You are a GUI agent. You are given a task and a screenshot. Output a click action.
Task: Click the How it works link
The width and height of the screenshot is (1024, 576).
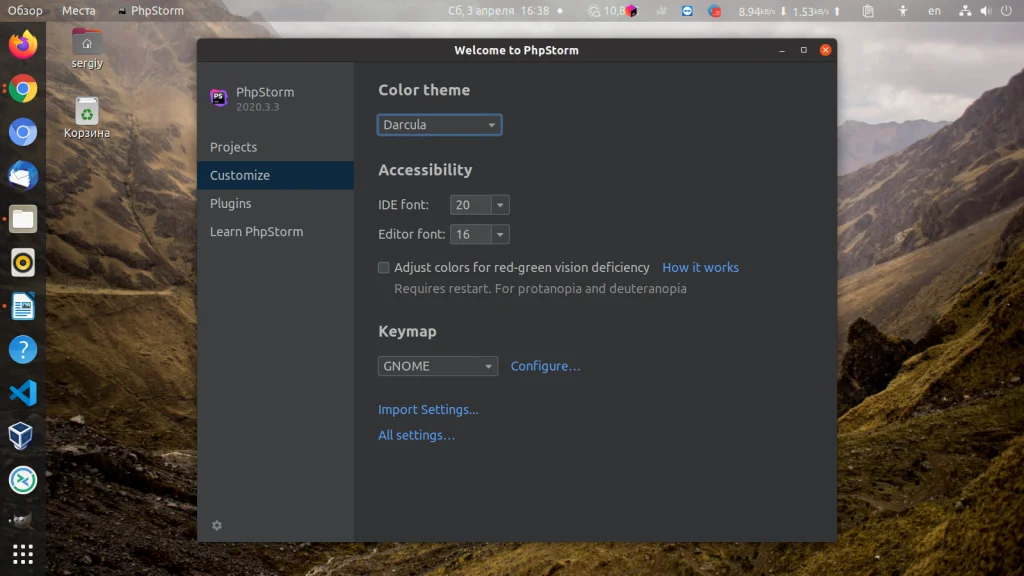[700, 267]
